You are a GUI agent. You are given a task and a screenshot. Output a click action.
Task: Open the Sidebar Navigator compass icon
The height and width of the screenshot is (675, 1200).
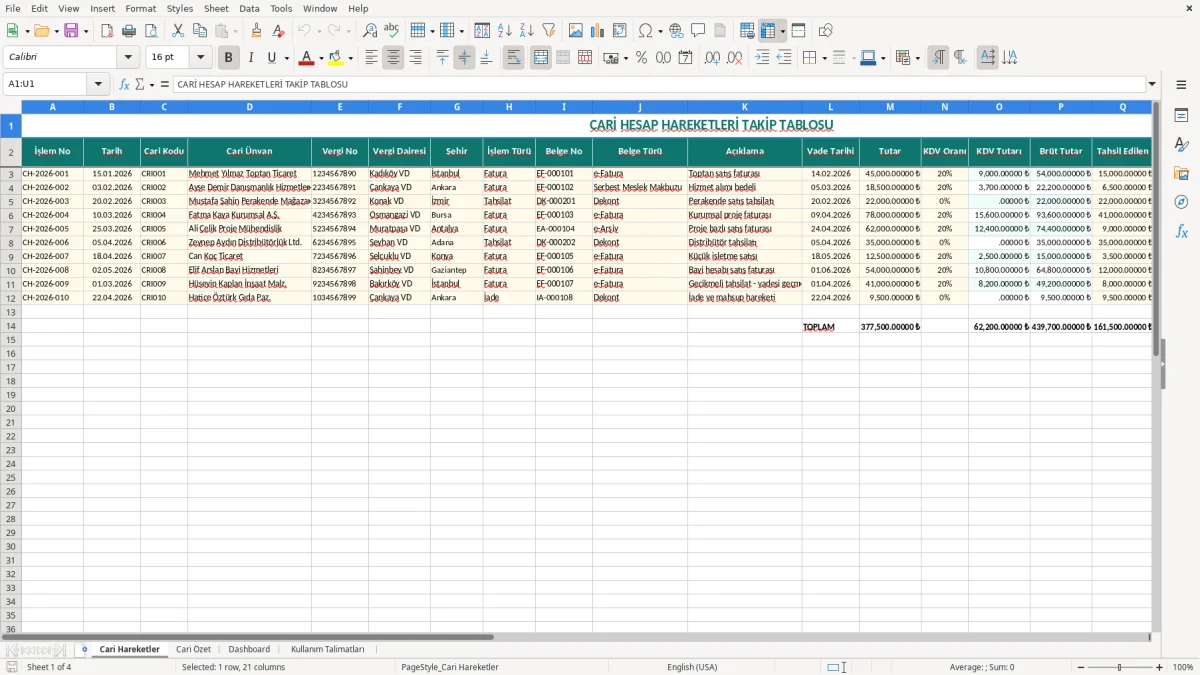(x=1181, y=202)
